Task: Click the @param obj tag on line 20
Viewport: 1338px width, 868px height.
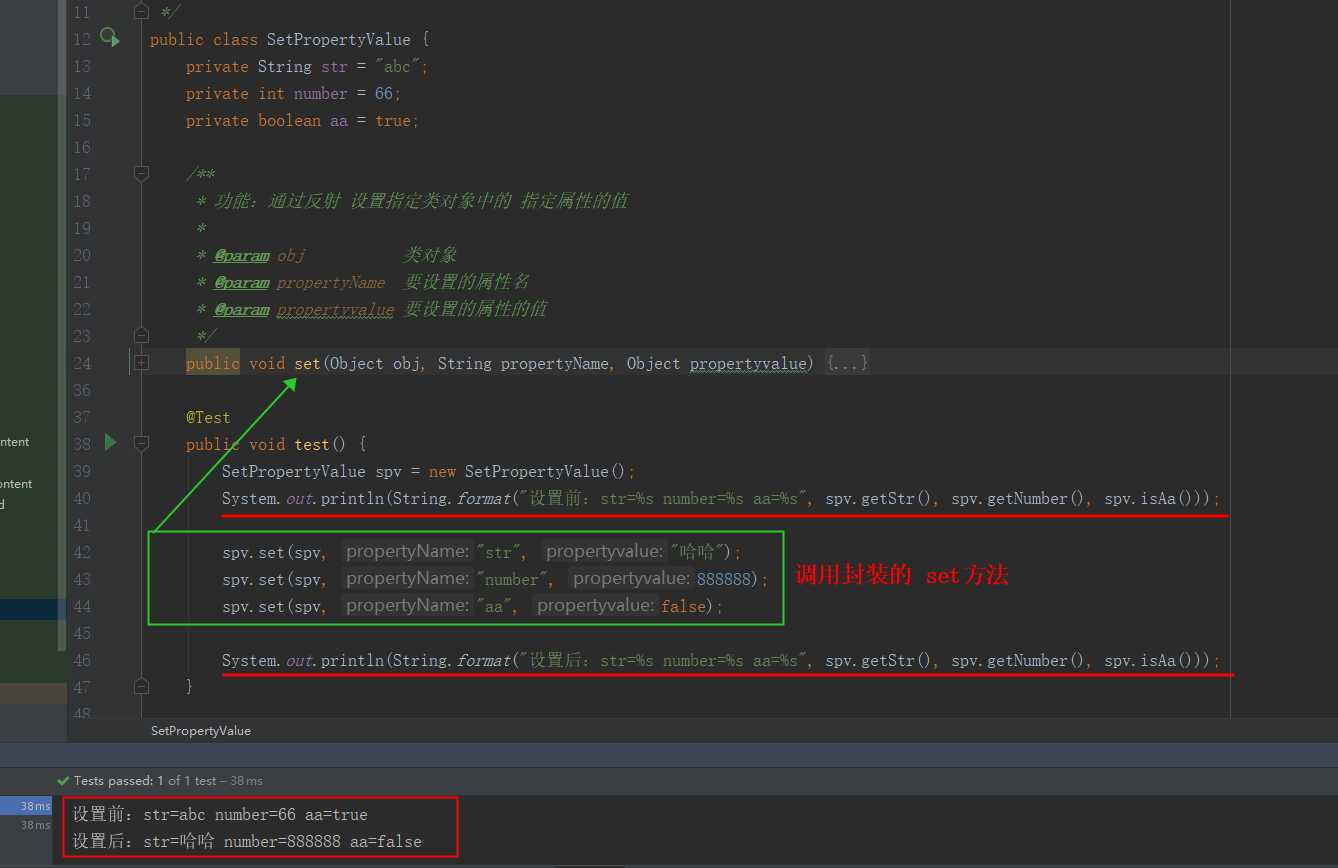Action: [x=259, y=255]
